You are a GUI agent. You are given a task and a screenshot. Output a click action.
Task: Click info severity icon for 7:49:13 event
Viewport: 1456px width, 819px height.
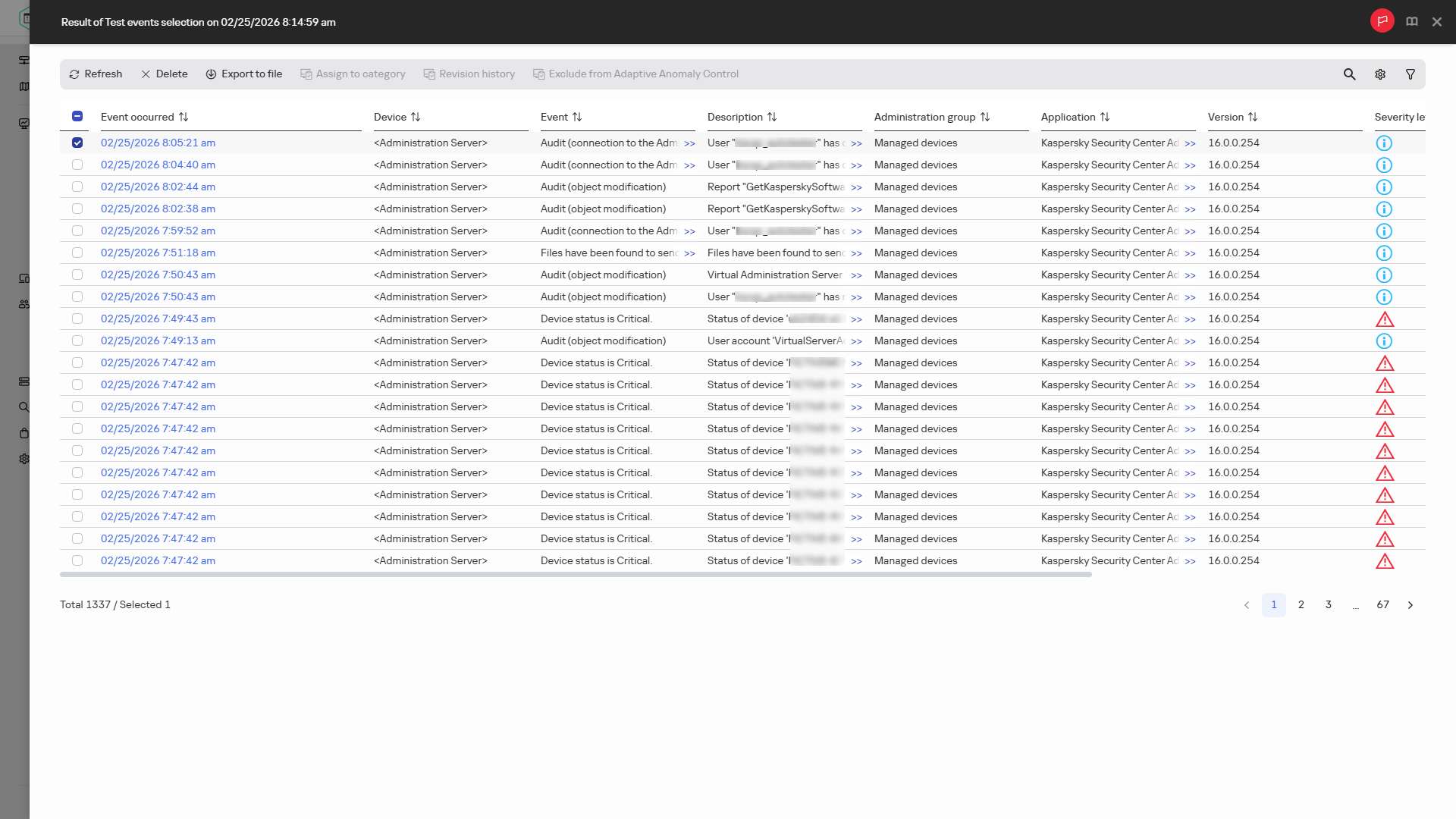pos(1384,341)
